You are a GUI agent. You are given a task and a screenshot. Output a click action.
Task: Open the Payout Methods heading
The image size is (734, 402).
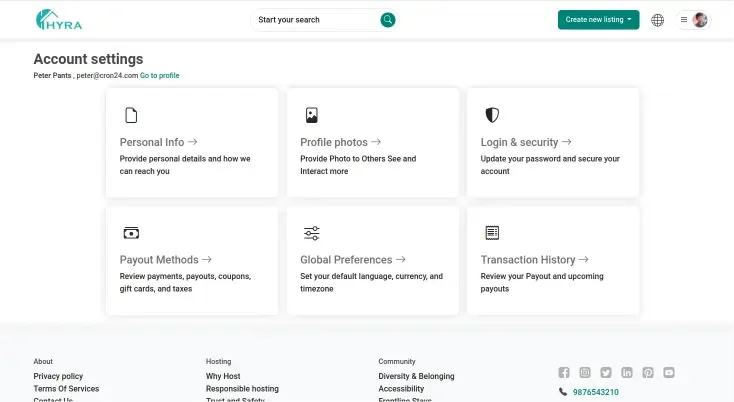pos(159,259)
